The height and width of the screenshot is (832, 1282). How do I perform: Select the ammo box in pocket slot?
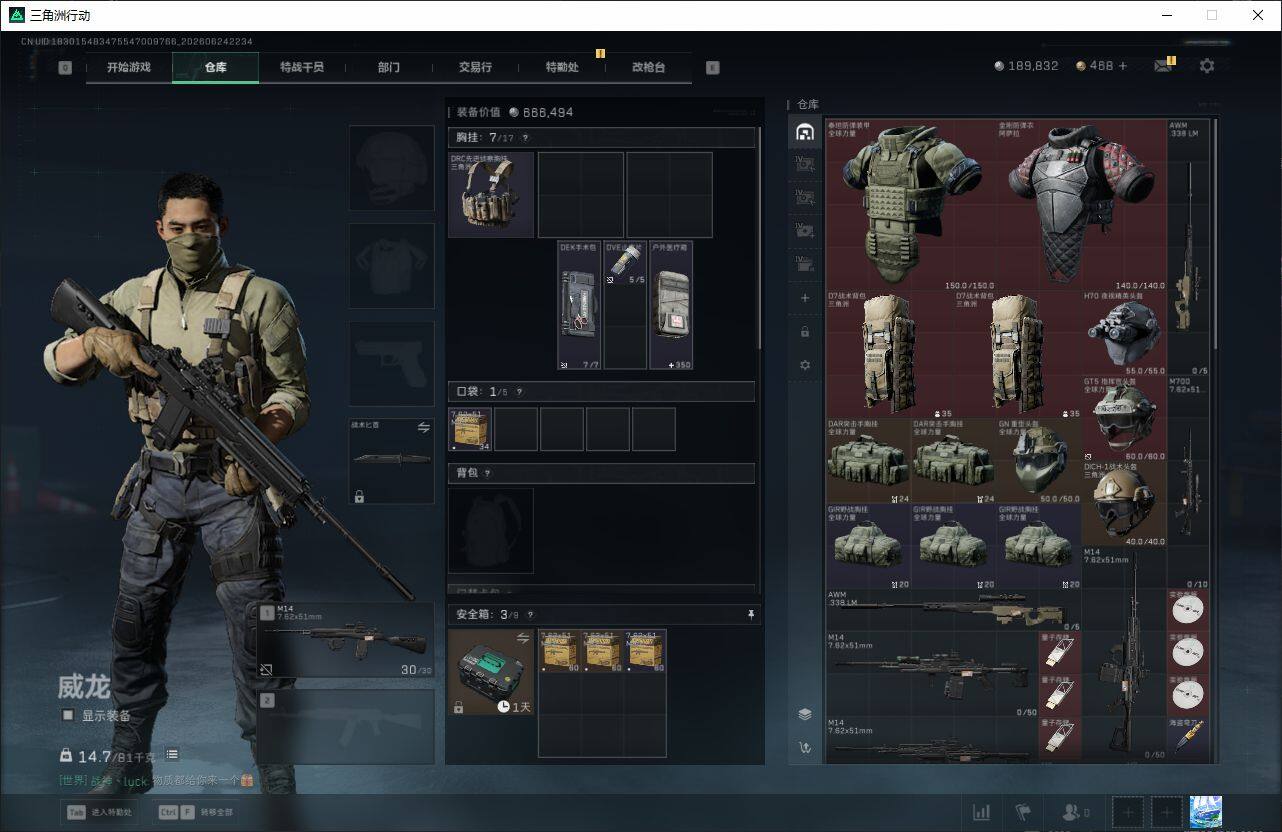click(470, 429)
